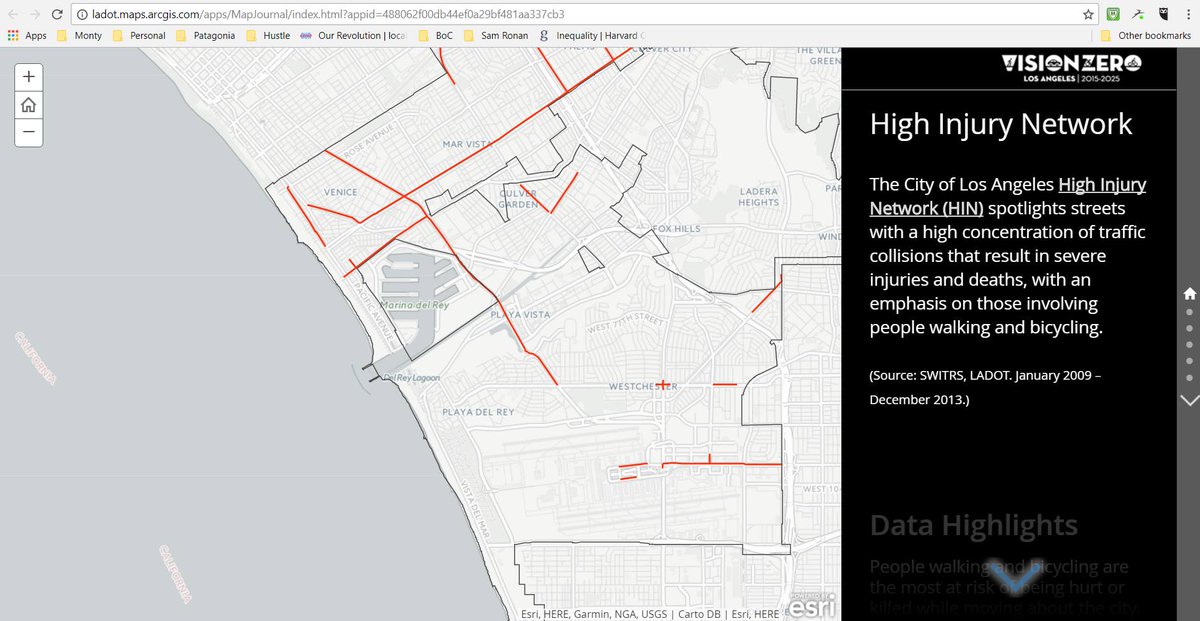This screenshot has width=1200, height=621.
Task: Open the Apps shortcut in bookmarks bar
Action: (x=27, y=36)
